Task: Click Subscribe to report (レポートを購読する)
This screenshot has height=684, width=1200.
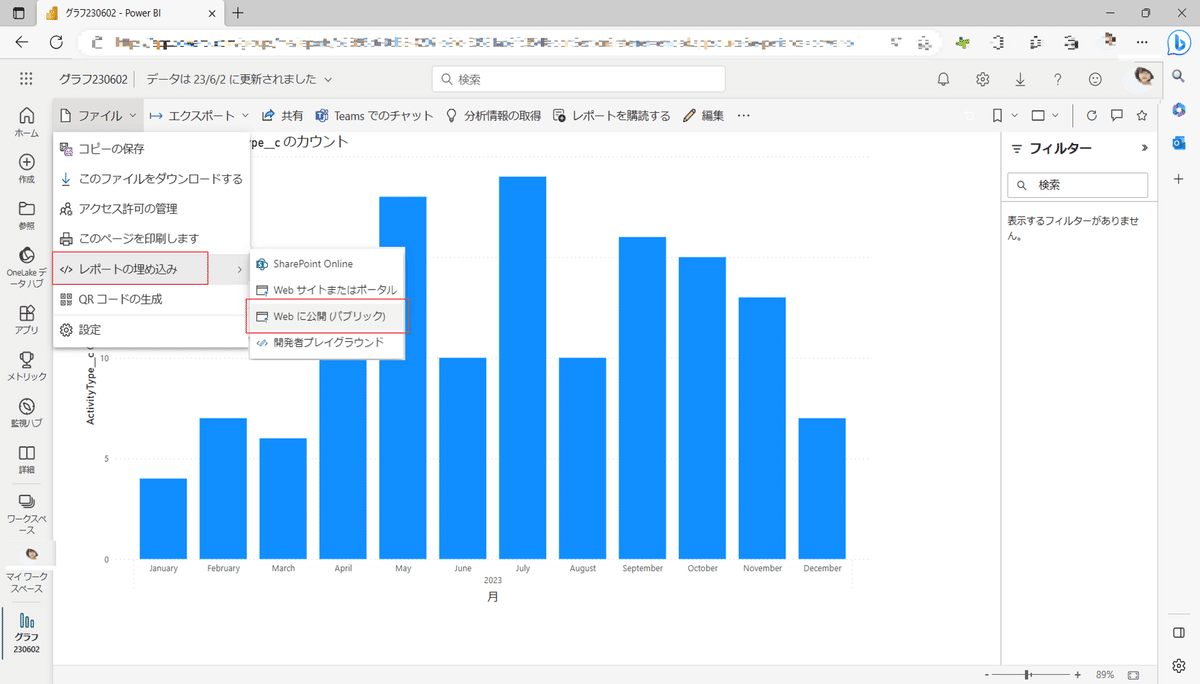Action: pos(611,116)
